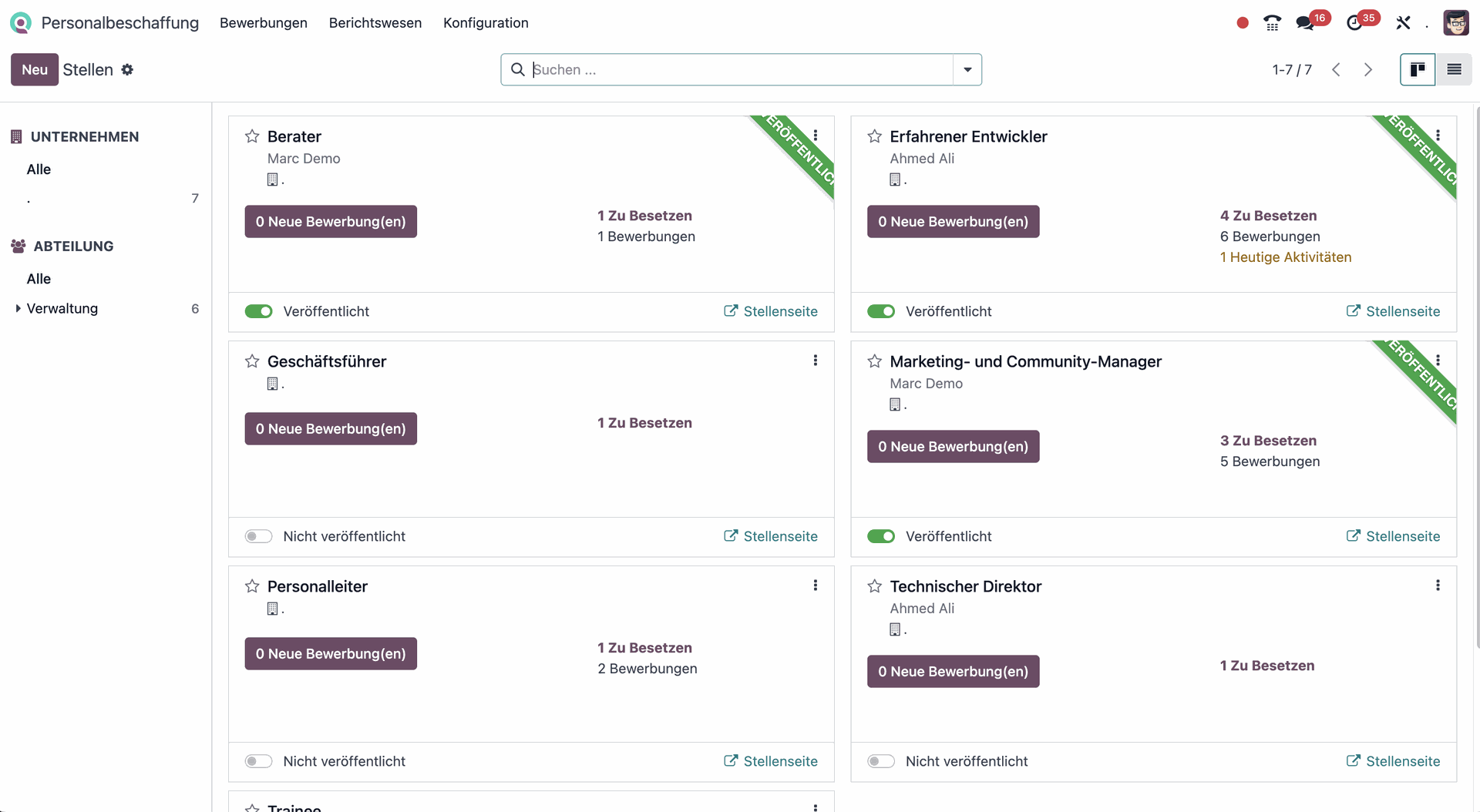Unpublish the Berater job position

(x=259, y=311)
